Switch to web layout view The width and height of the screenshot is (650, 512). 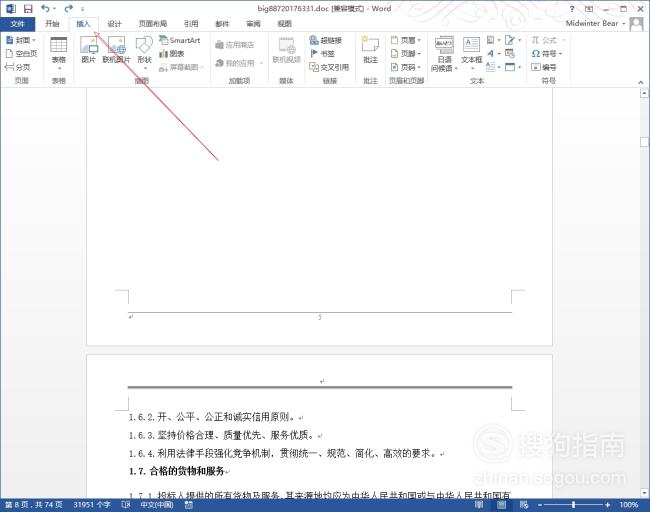524,505
